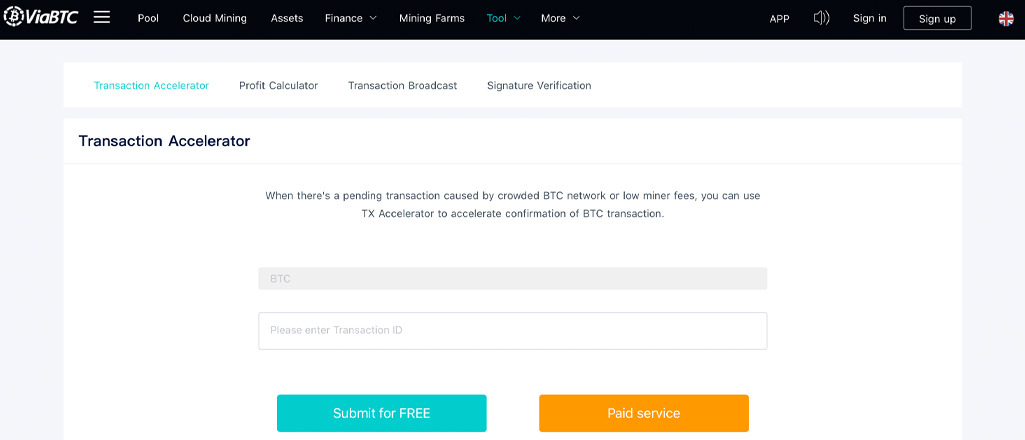The height and width of the screenshot is (440, 1025).
Task: Expand the Tool dropdown menu
Action: coord(503,18)
